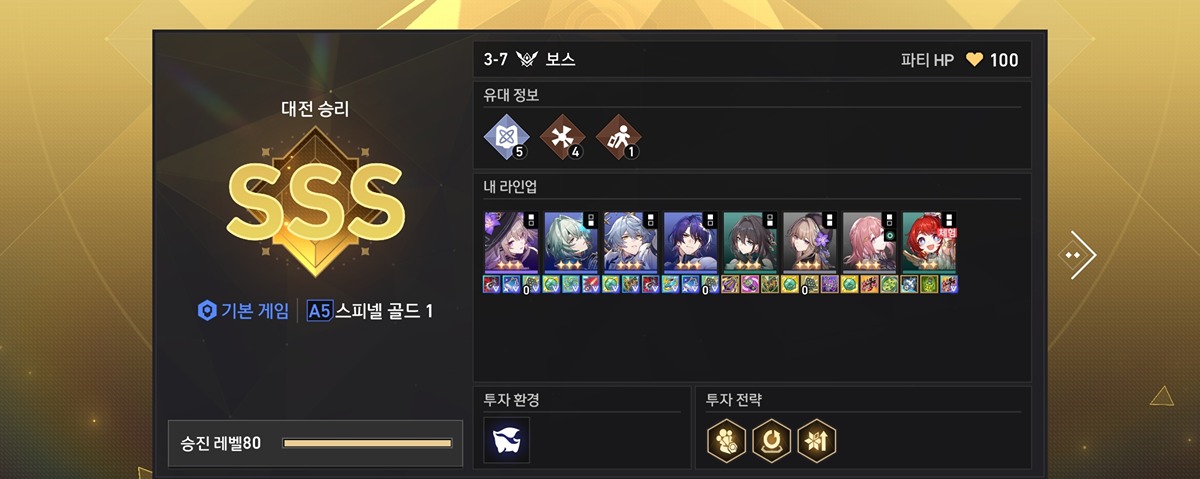Select the brown pinwheel bond icon numbered 4
1200x479 pixels.
click(x=561, y=138)
